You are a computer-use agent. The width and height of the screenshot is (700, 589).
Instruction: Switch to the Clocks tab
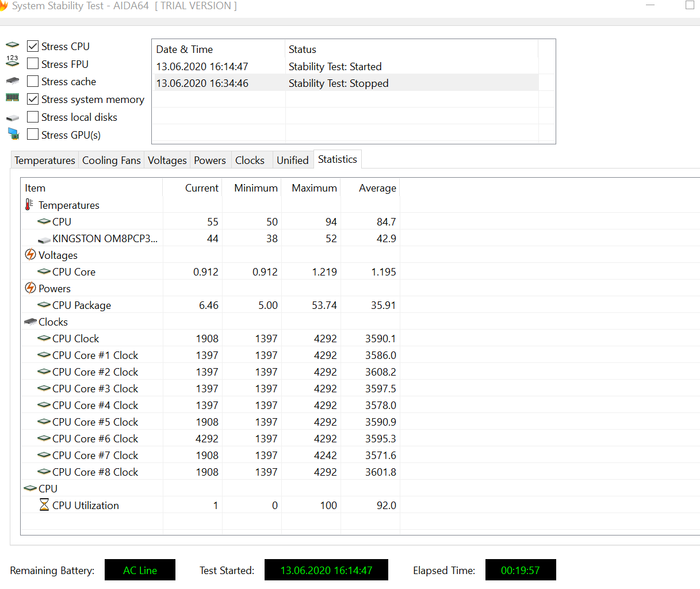coord(250,160)
